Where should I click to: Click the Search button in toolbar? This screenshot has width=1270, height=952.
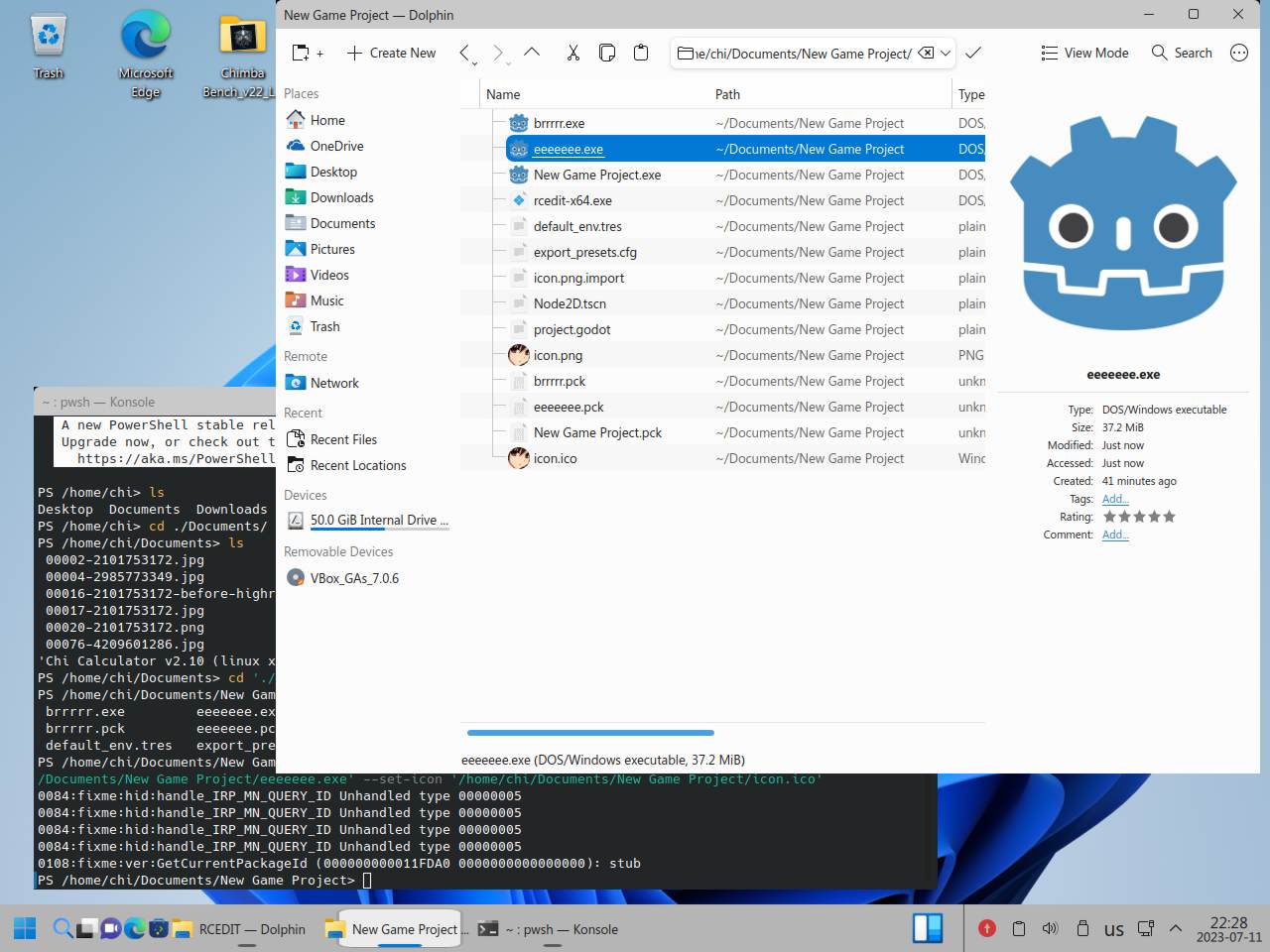click(1182, 54)
